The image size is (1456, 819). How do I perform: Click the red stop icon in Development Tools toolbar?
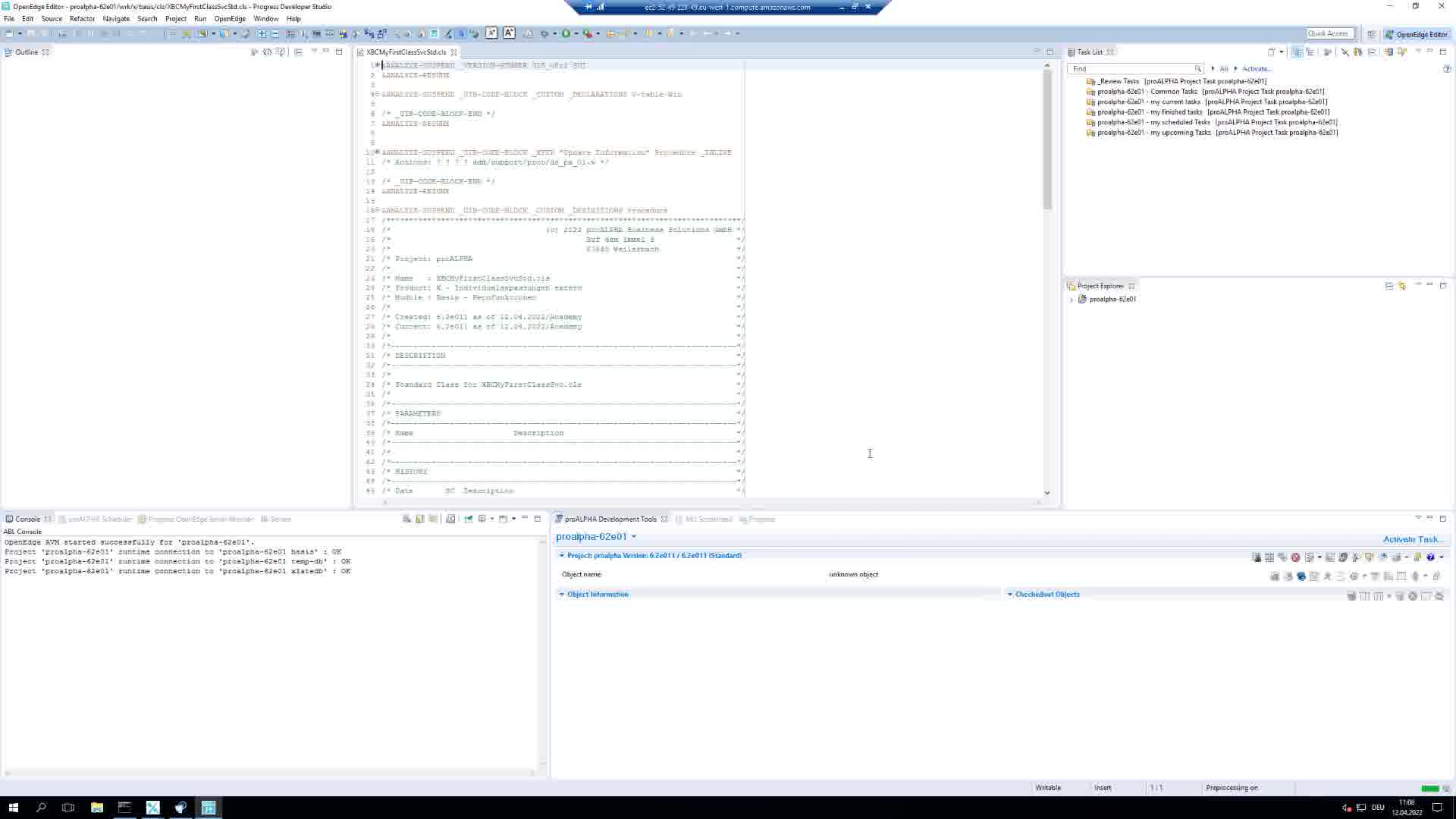click(x=1295, y=557)
